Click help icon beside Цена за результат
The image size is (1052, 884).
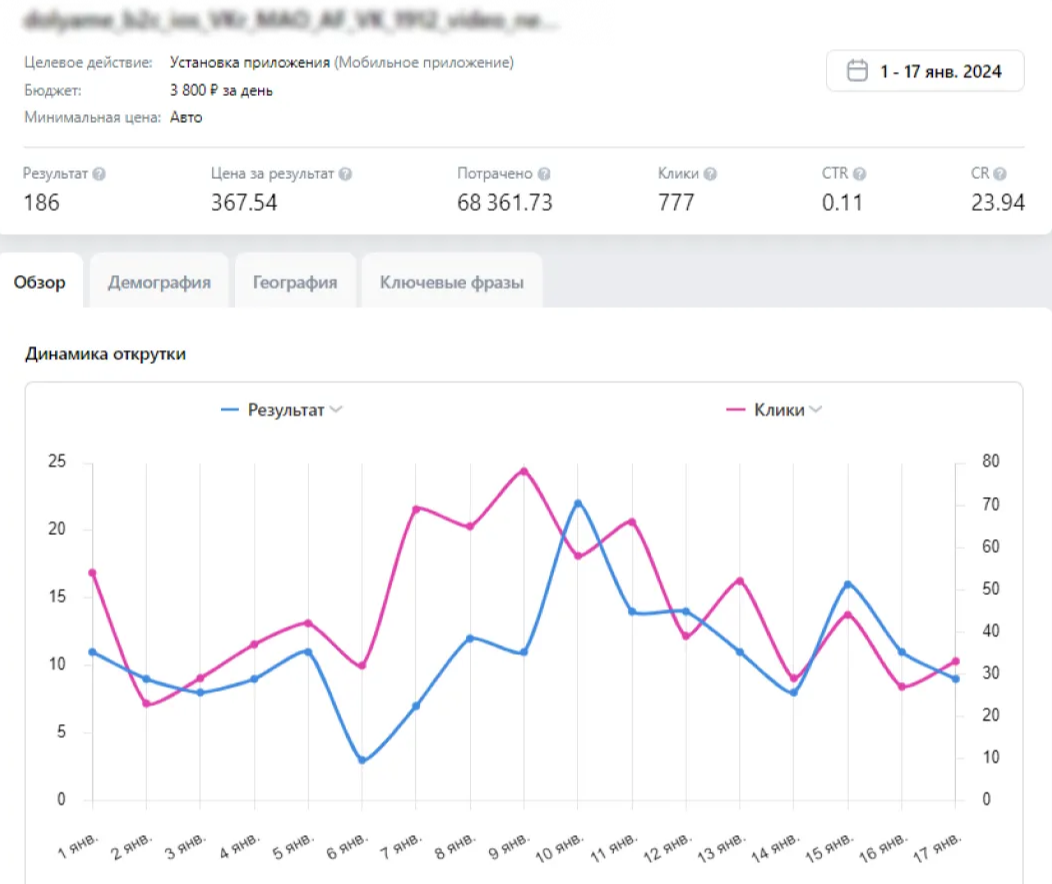click(345, 174)
